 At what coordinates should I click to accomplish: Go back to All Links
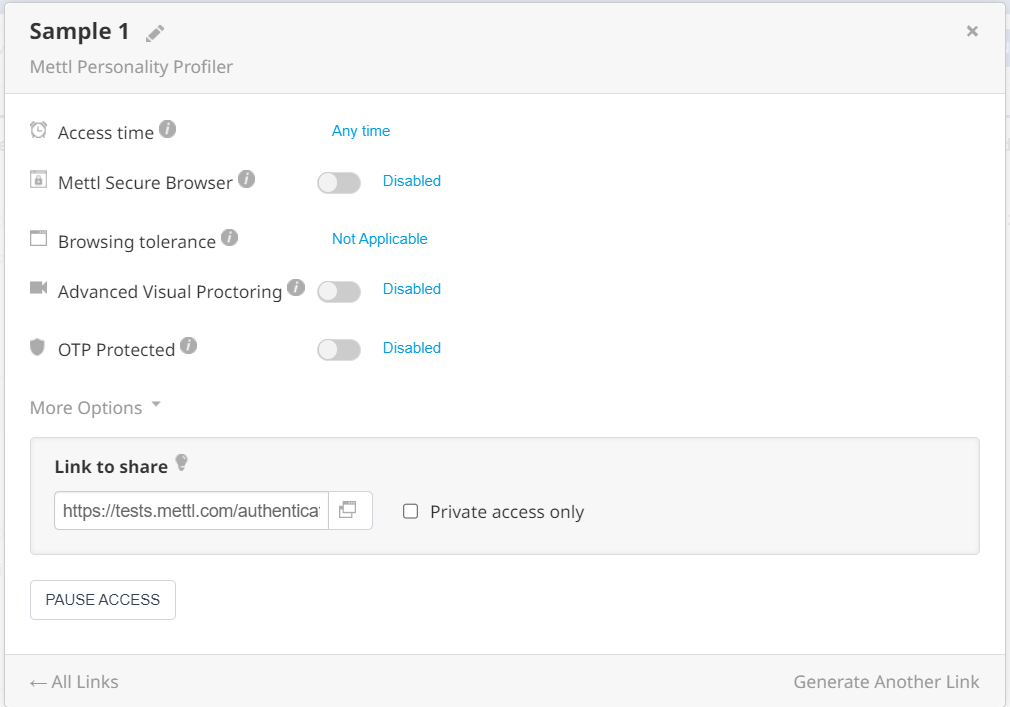tap(74, 682)
